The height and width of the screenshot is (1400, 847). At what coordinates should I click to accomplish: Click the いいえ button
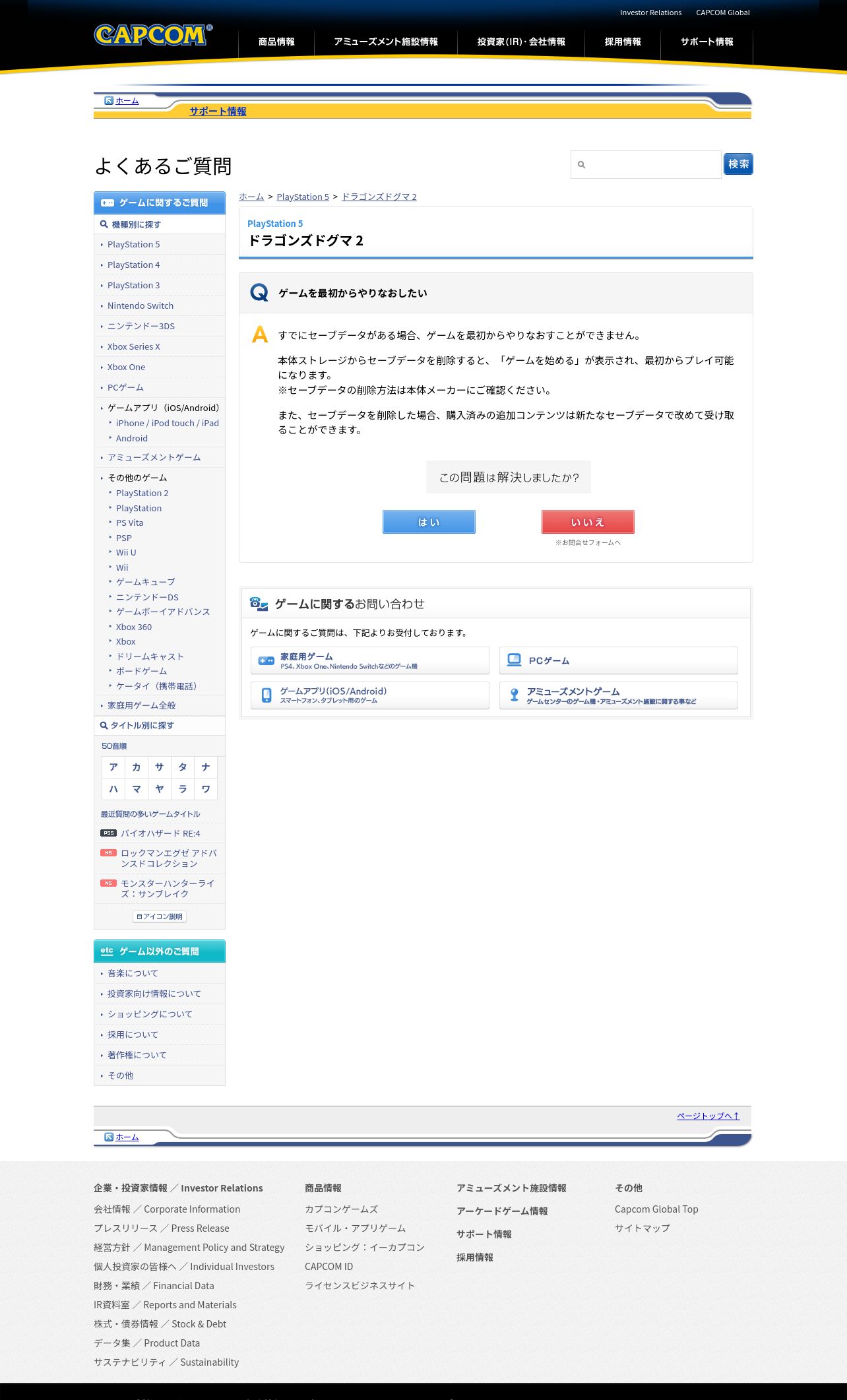coord(588,522)
